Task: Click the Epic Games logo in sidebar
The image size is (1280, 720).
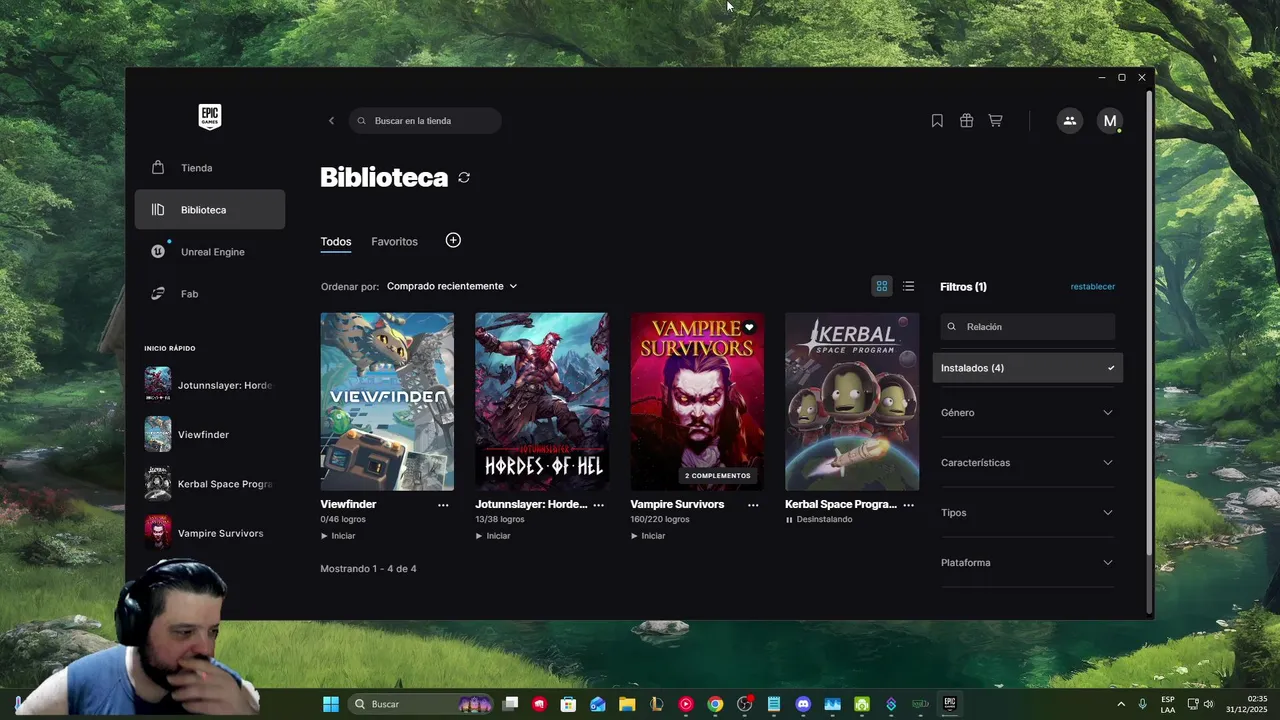Action: coord(209,117)
